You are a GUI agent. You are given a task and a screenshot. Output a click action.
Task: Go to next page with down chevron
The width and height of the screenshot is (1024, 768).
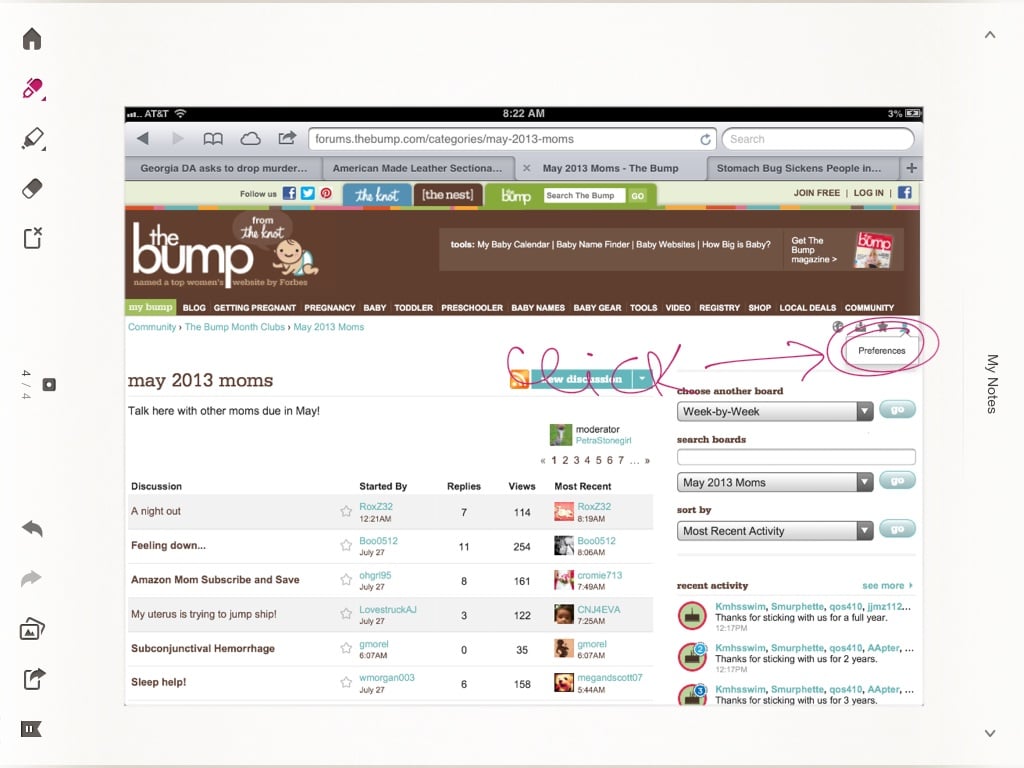tap(990, 733)
